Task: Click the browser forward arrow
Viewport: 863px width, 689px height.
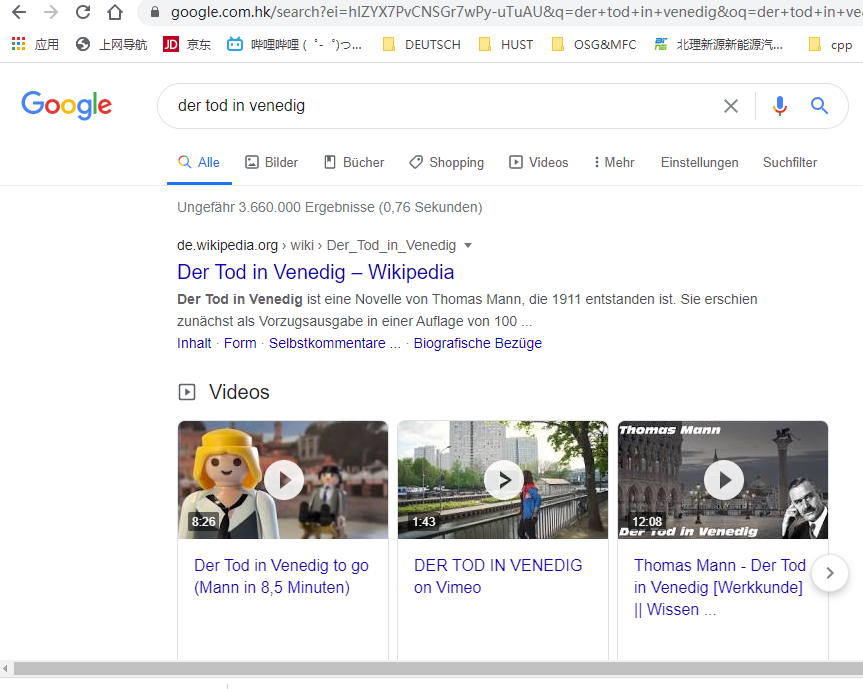Action: coord(51,12)
